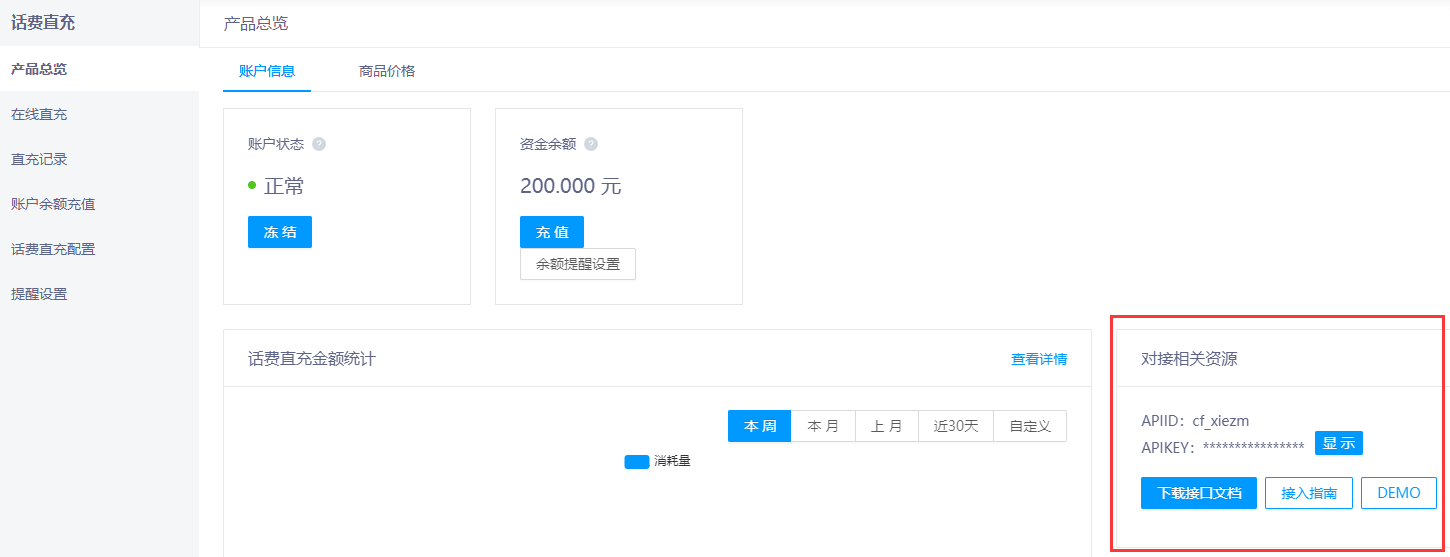The width and height of the screenshot is (1450, 557).
Task: Select 提醒设置 in the sidebar
Action: coord(39,294)
